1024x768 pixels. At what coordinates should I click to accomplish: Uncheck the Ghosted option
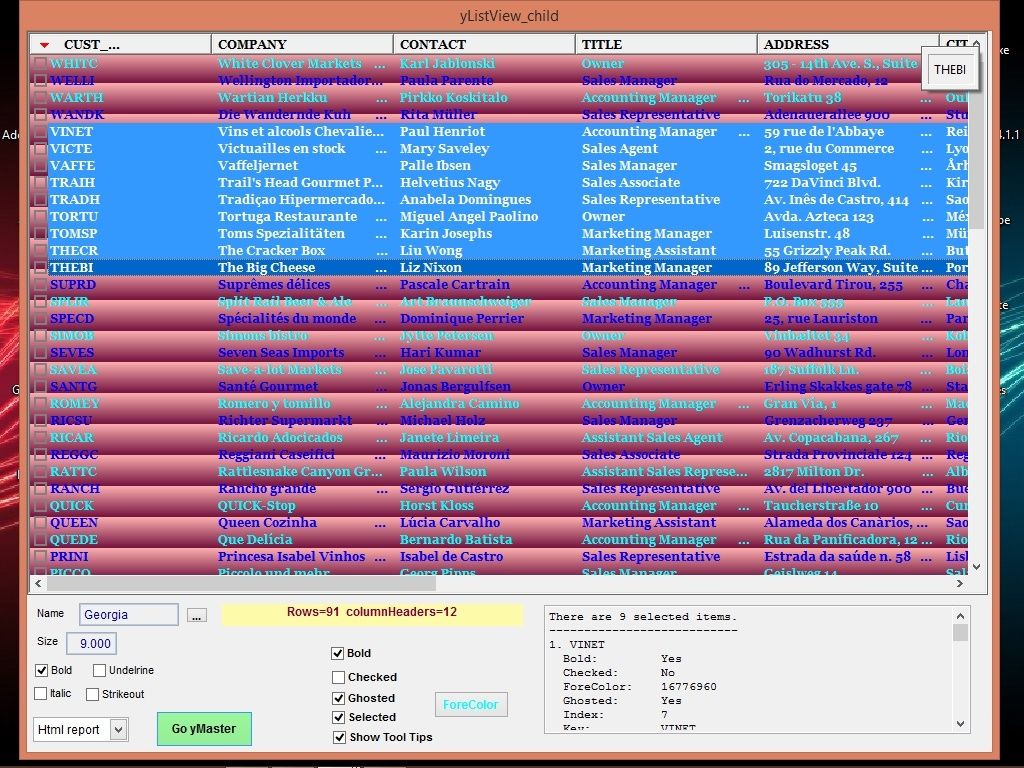(339, 697)
